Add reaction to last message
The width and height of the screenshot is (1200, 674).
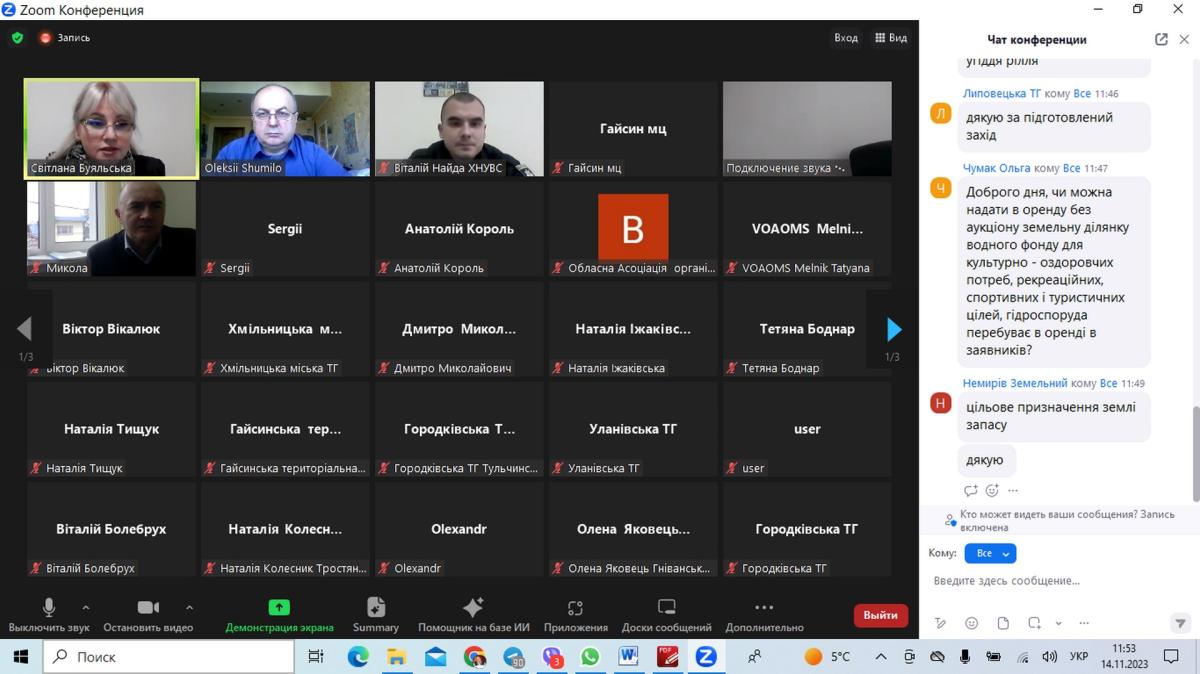tap(992, 491)
